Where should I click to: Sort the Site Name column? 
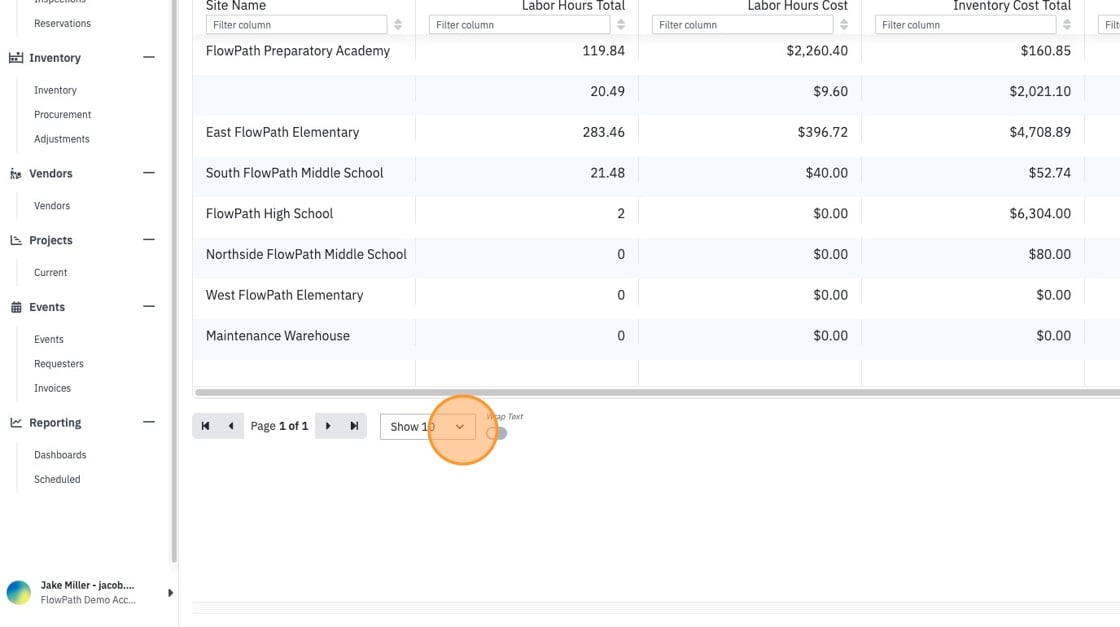click(x=398, y=25)
